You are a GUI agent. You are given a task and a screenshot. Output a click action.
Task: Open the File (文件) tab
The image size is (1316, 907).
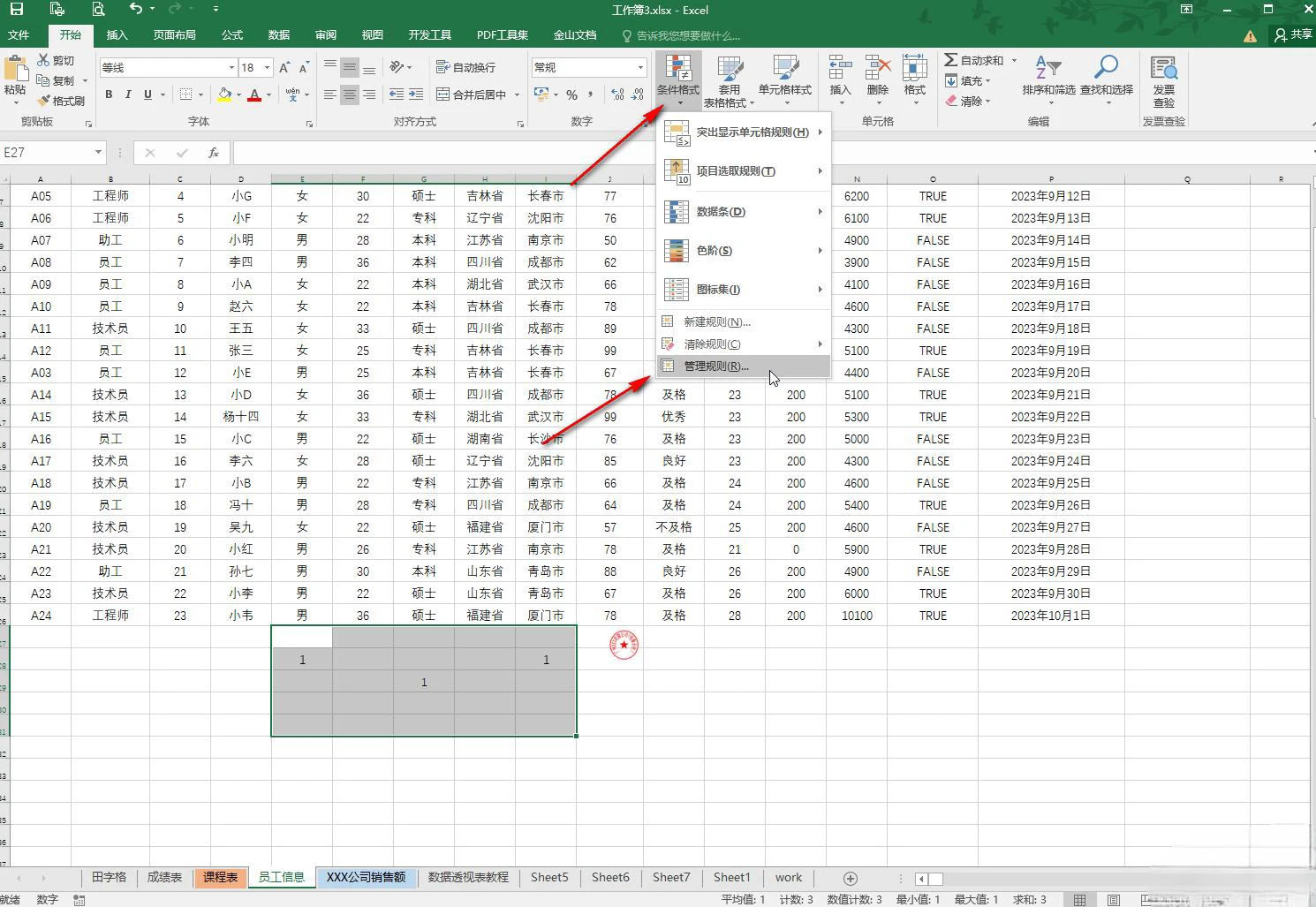(19, 35)
